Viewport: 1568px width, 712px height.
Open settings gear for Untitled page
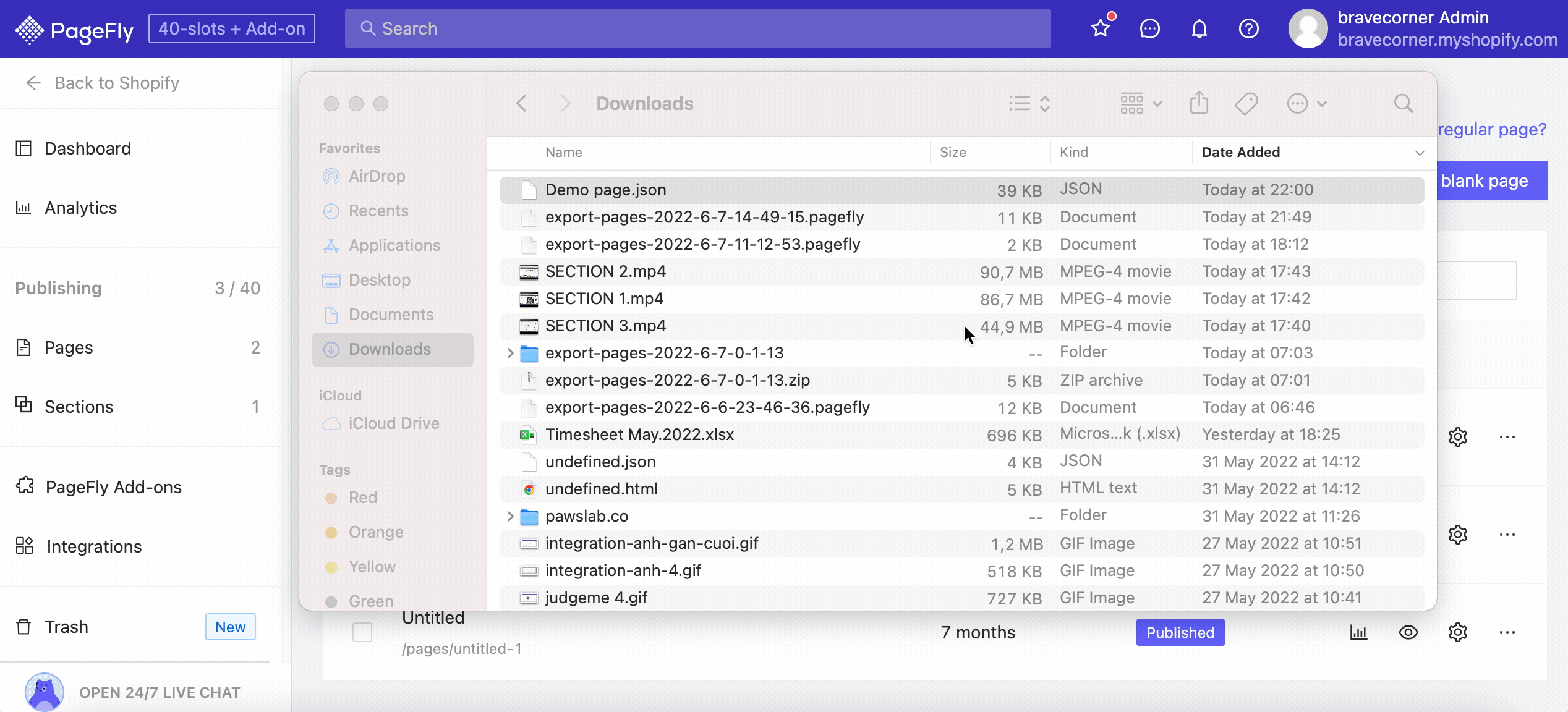pyautogui.click(x=1458, y=632)
